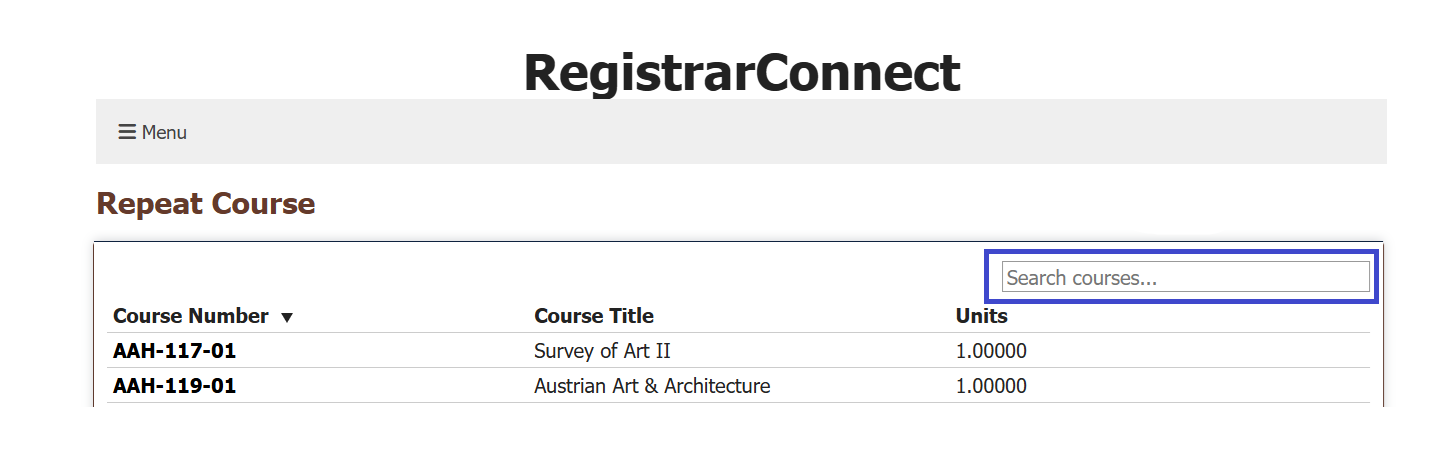Sort by the Units column header

click(981, 316)
